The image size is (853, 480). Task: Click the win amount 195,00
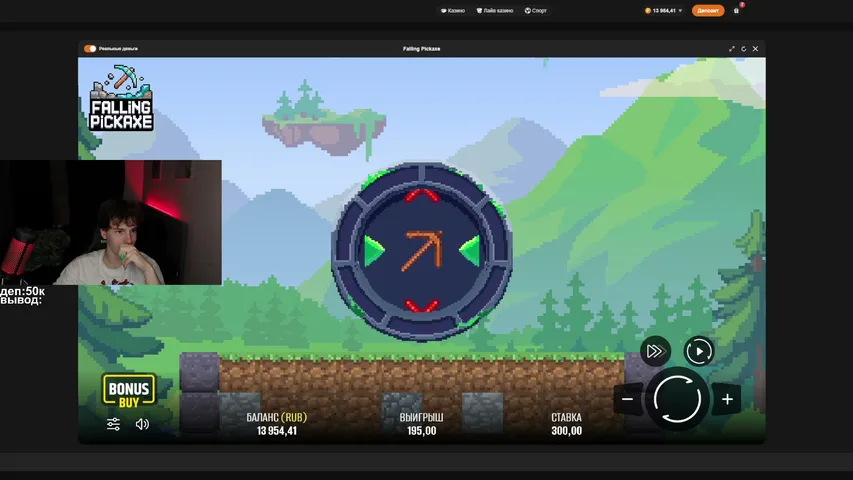click(x=422, y=431)
